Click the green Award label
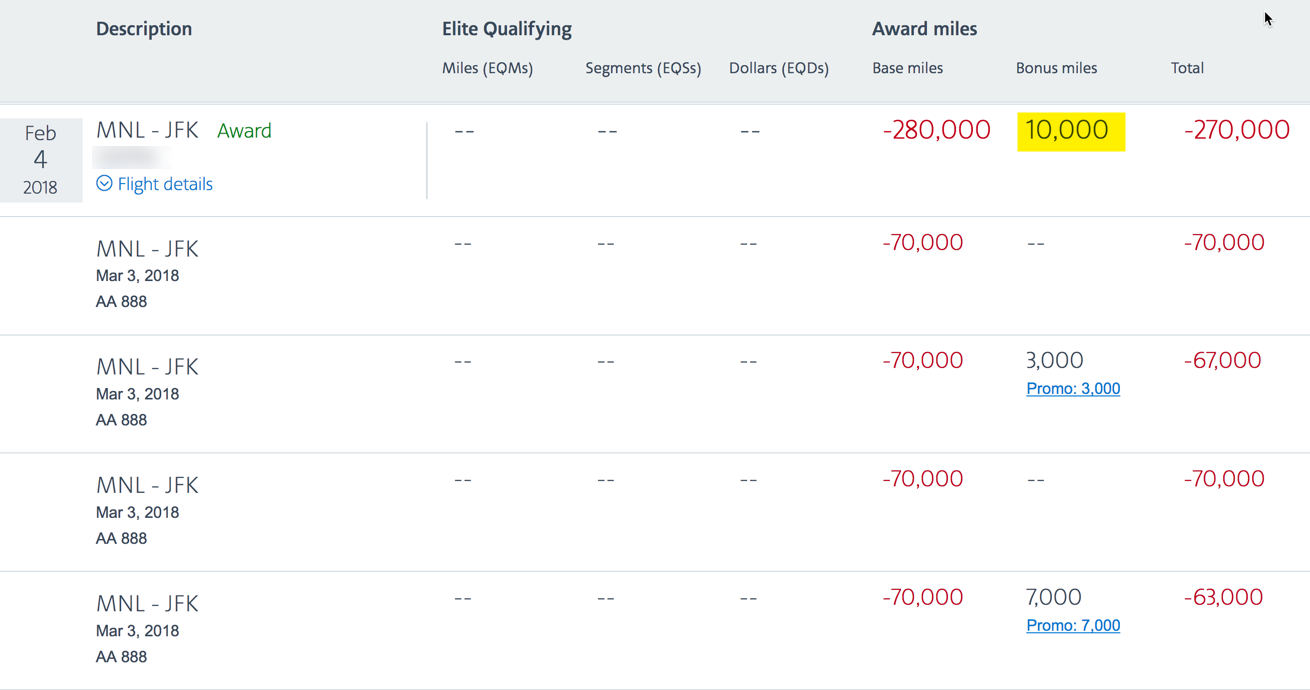 (244, 131)
